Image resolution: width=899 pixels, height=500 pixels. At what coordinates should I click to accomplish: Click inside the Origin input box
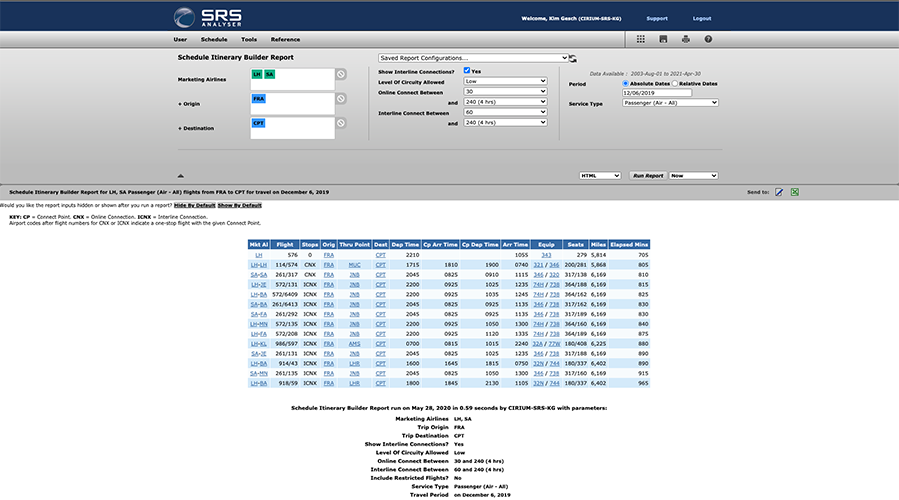[292, 104]
